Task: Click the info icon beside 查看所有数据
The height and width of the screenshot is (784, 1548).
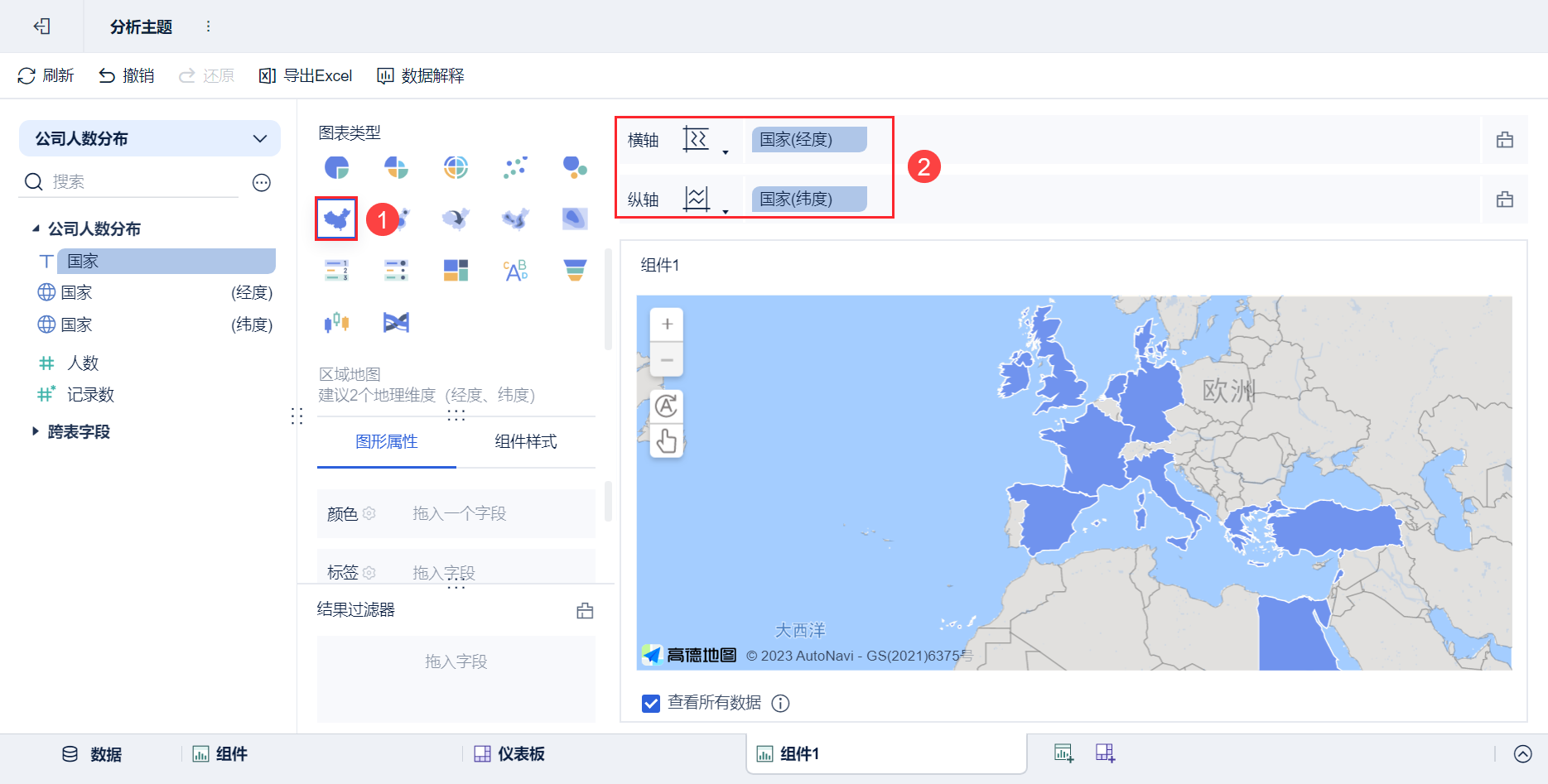Action: (780, 703)
